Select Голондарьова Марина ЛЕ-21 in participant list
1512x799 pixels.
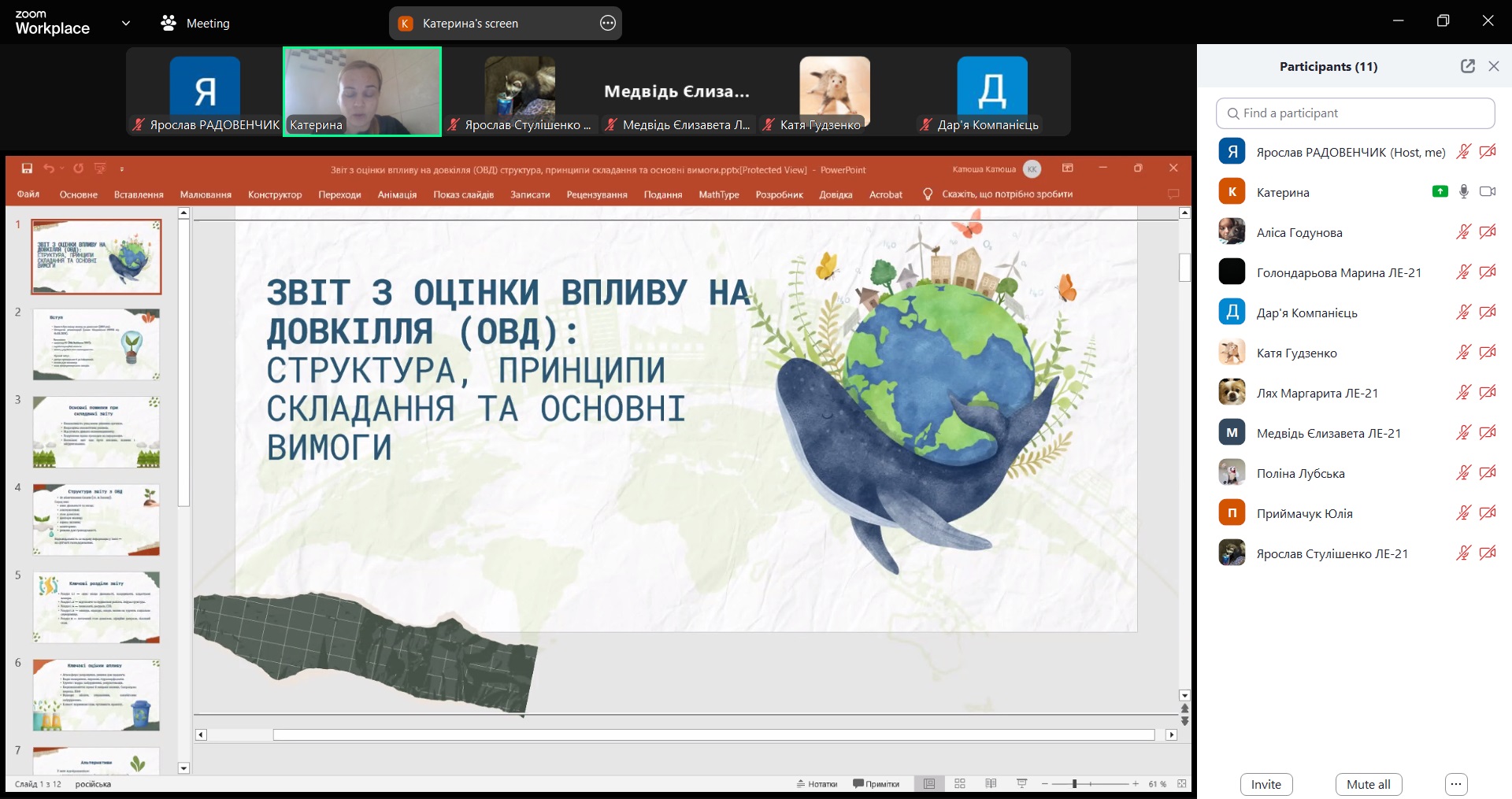pos(1355,272)
